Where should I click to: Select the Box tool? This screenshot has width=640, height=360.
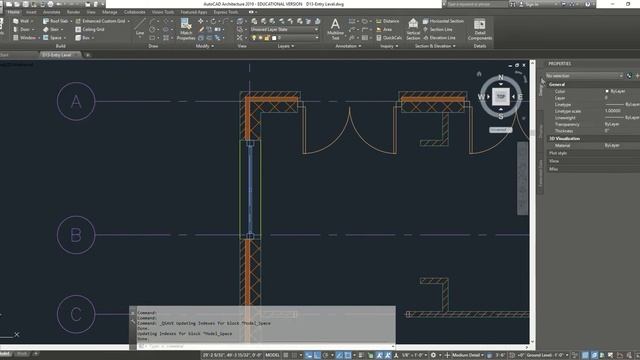coord(83,38)
